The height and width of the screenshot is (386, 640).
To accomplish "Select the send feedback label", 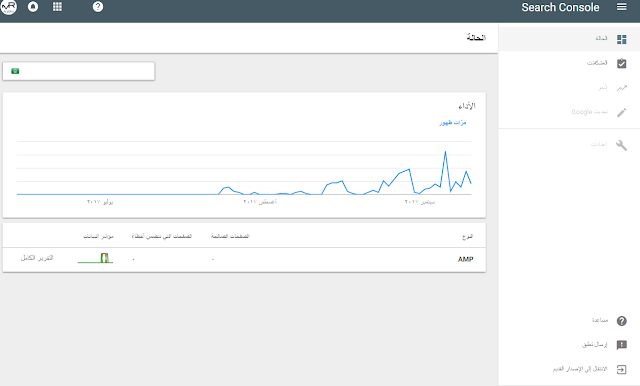I will click(595, 344).
